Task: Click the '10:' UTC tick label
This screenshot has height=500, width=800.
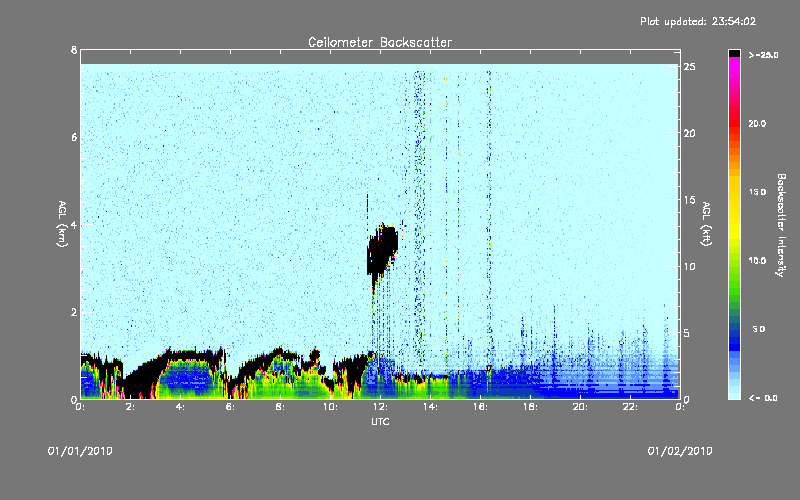Action: [330, 407]
